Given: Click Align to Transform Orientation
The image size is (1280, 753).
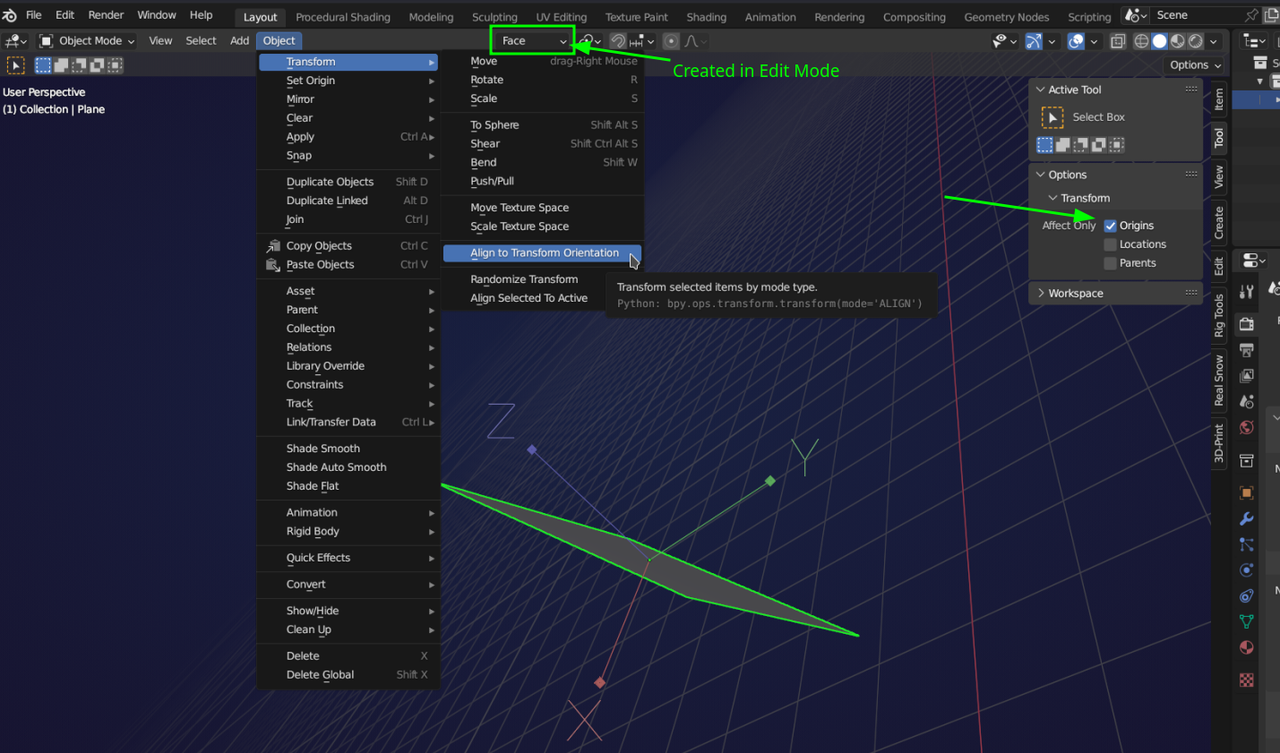Looking at the screenshot, I should click(542, 253).
